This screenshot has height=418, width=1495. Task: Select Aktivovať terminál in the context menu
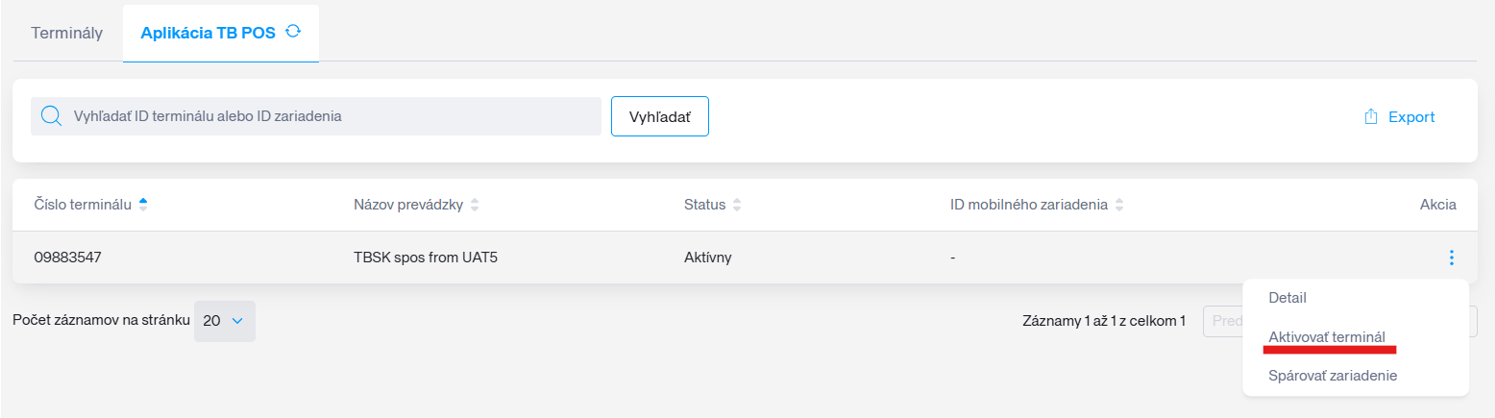pos(1326,337)
